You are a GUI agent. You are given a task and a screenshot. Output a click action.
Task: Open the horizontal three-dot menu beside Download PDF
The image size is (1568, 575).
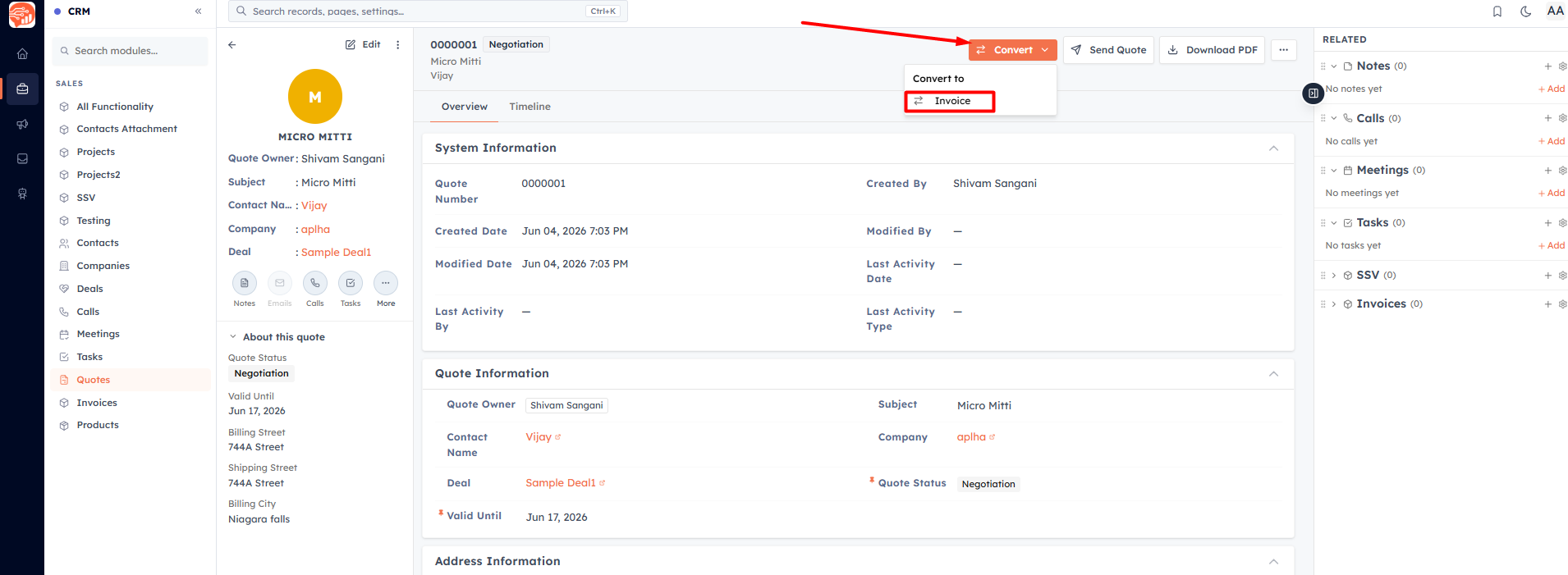1284,50
